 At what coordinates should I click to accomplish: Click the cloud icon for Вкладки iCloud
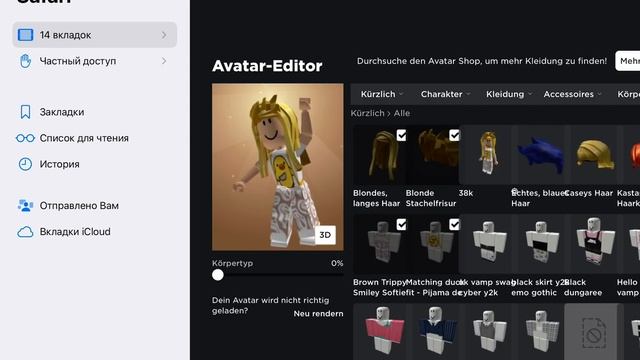(25, 232)
